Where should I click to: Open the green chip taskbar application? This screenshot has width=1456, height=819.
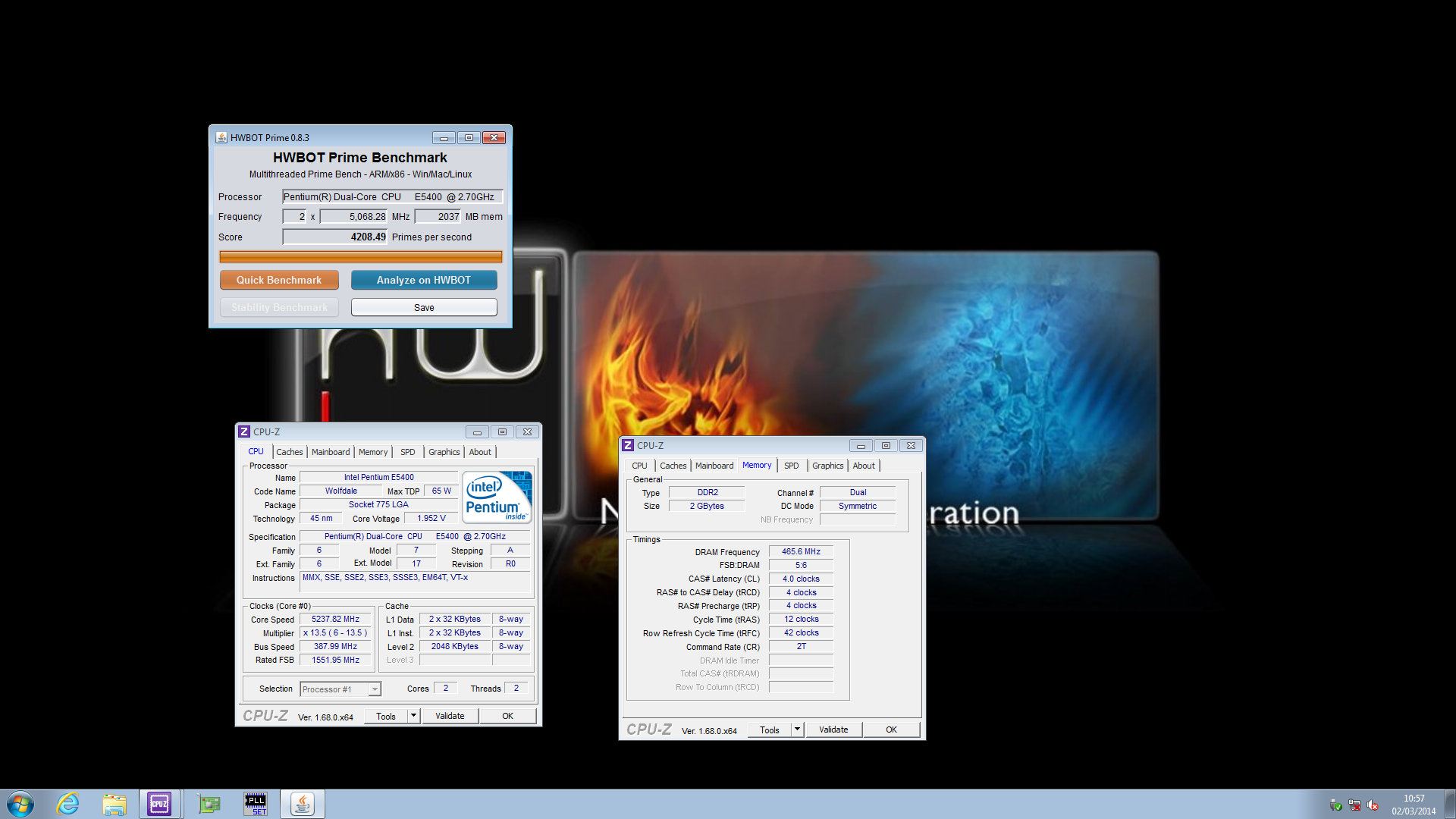coord(209,804)
